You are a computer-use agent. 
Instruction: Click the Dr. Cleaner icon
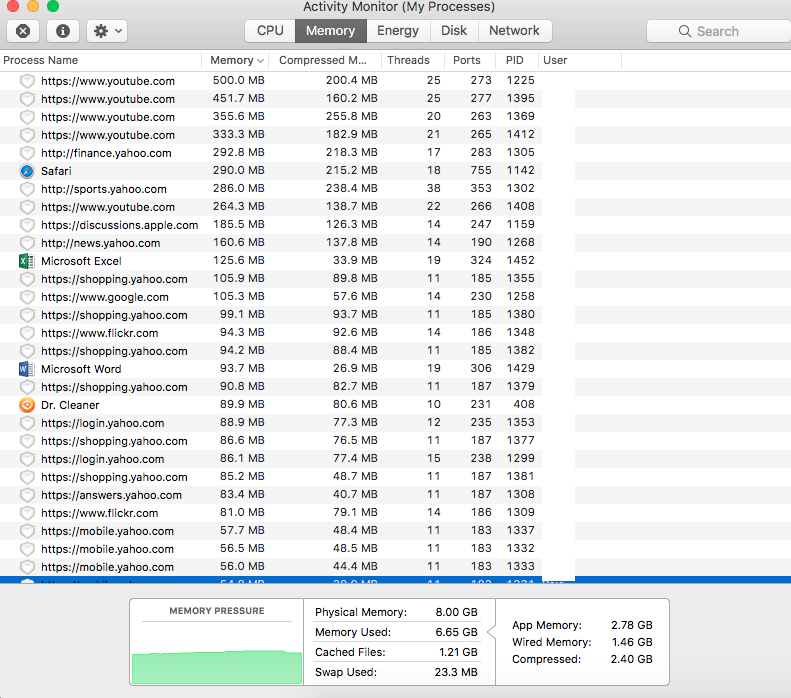pyautogui.click(x=27, y=405)
